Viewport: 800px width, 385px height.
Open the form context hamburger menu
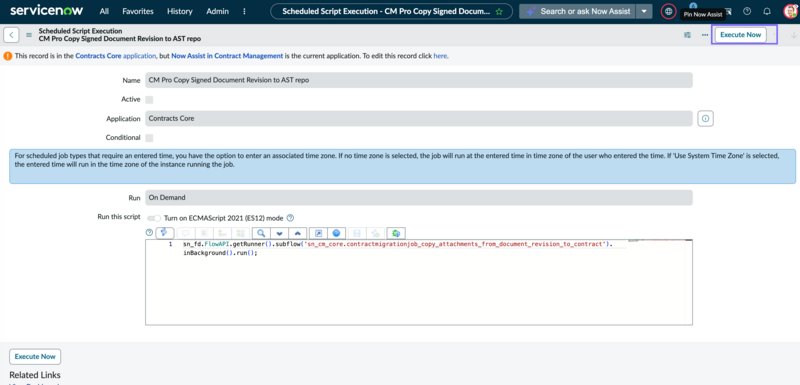29,35
